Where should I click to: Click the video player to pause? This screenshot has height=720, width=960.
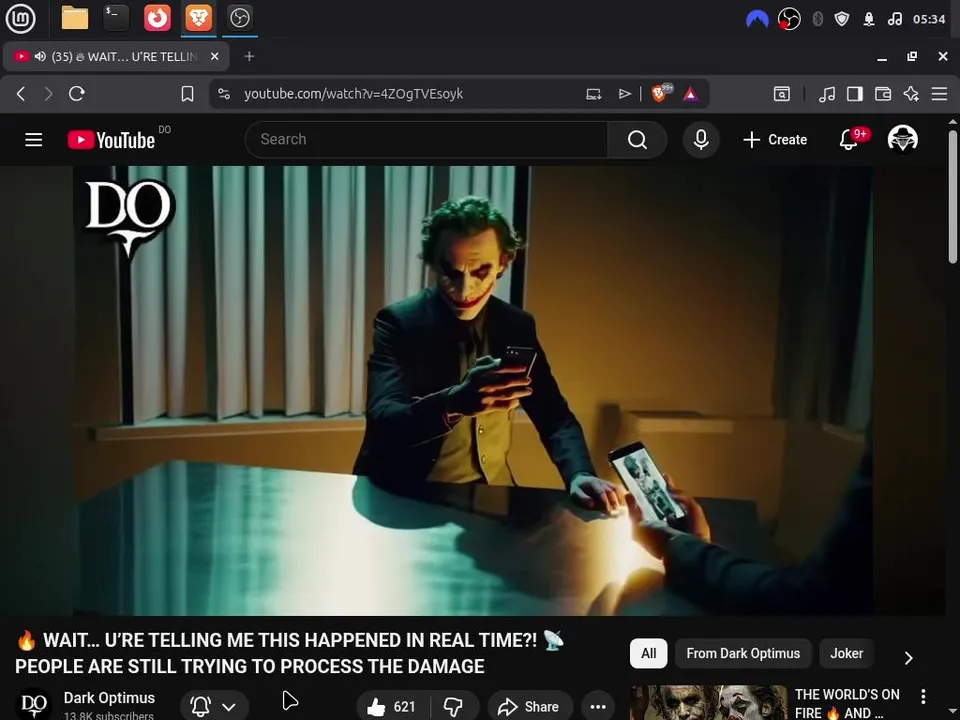pos(473,391)
